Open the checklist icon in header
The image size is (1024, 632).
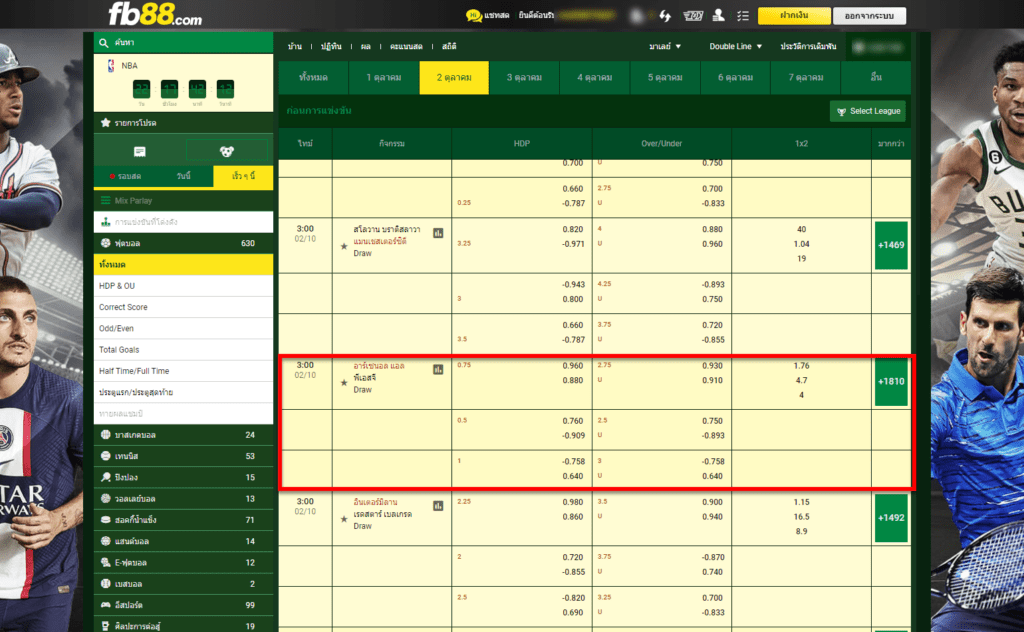(x=743, y=16)
